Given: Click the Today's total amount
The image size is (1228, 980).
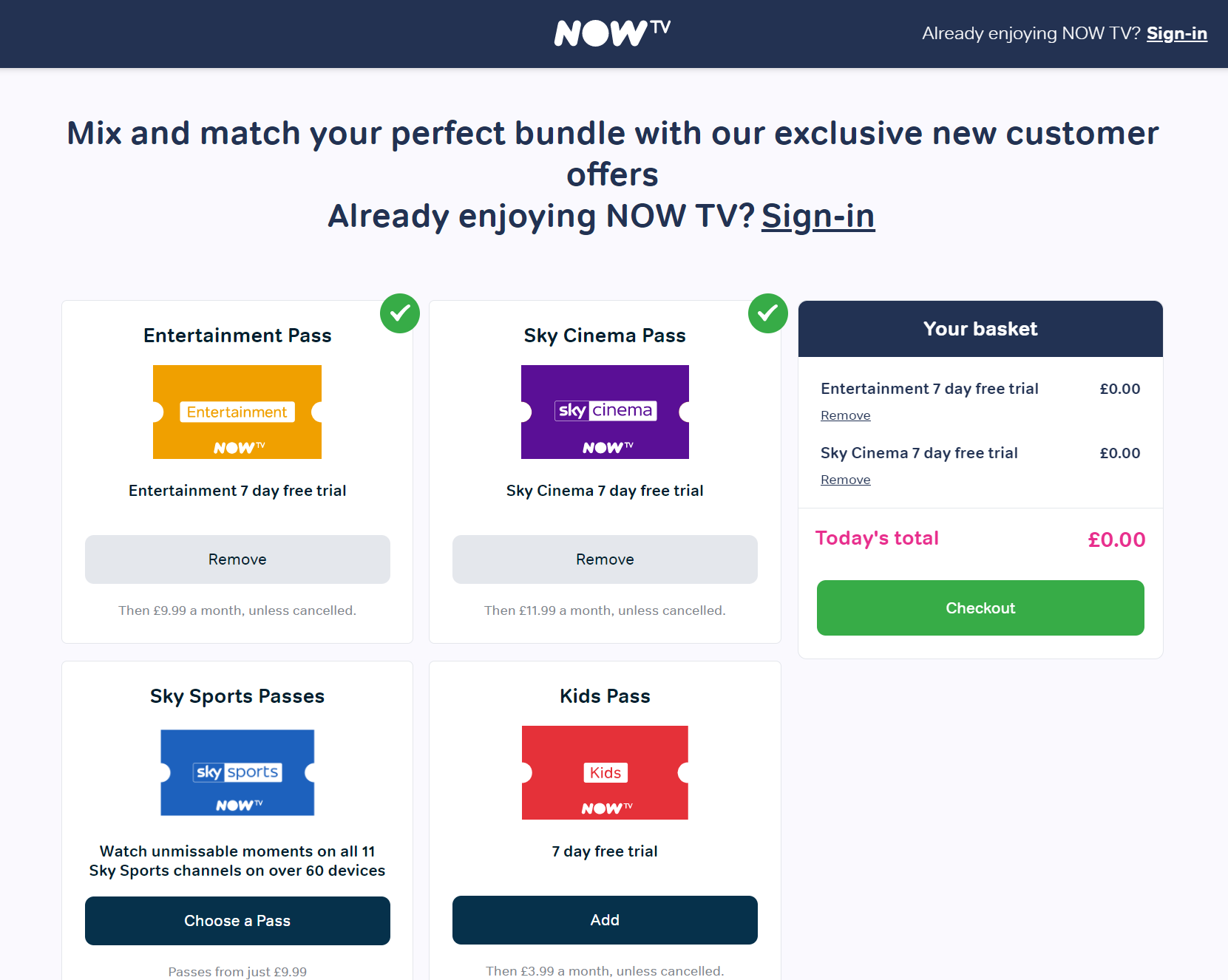Looking at the screenshot, I should [x=1116, y=540].
